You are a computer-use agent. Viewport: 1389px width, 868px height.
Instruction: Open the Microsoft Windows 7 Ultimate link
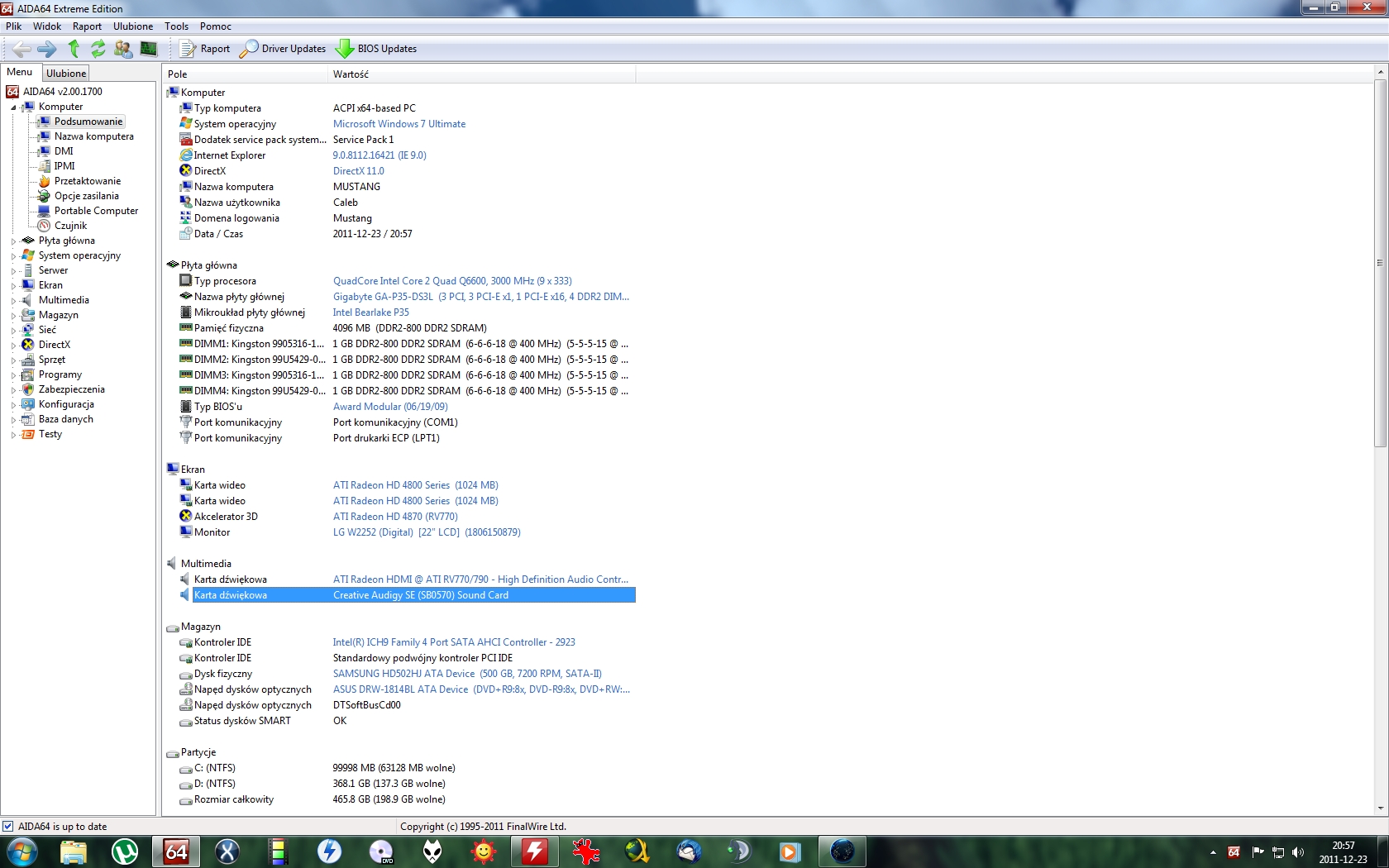coord(399,124)
